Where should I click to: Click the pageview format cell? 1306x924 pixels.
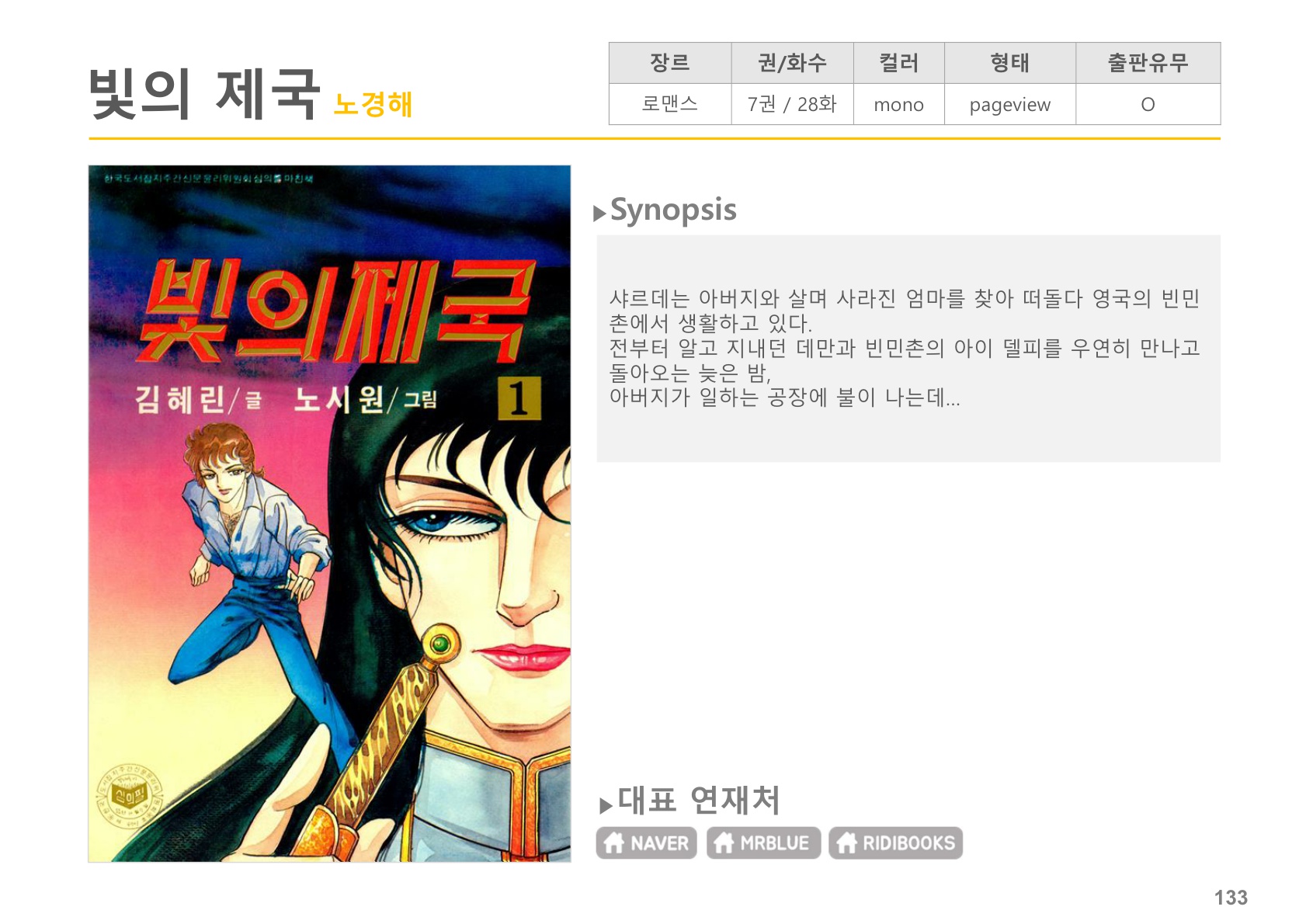click(x=1009, y=104)
